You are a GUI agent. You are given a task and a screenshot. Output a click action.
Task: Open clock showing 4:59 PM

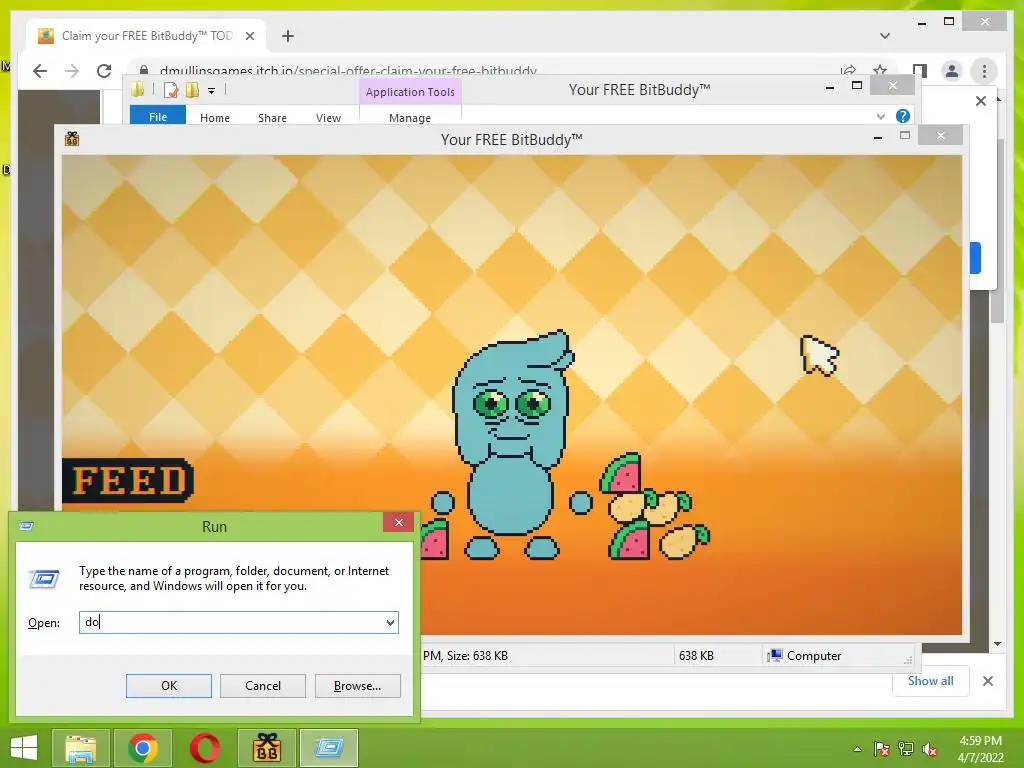(980, 749)
